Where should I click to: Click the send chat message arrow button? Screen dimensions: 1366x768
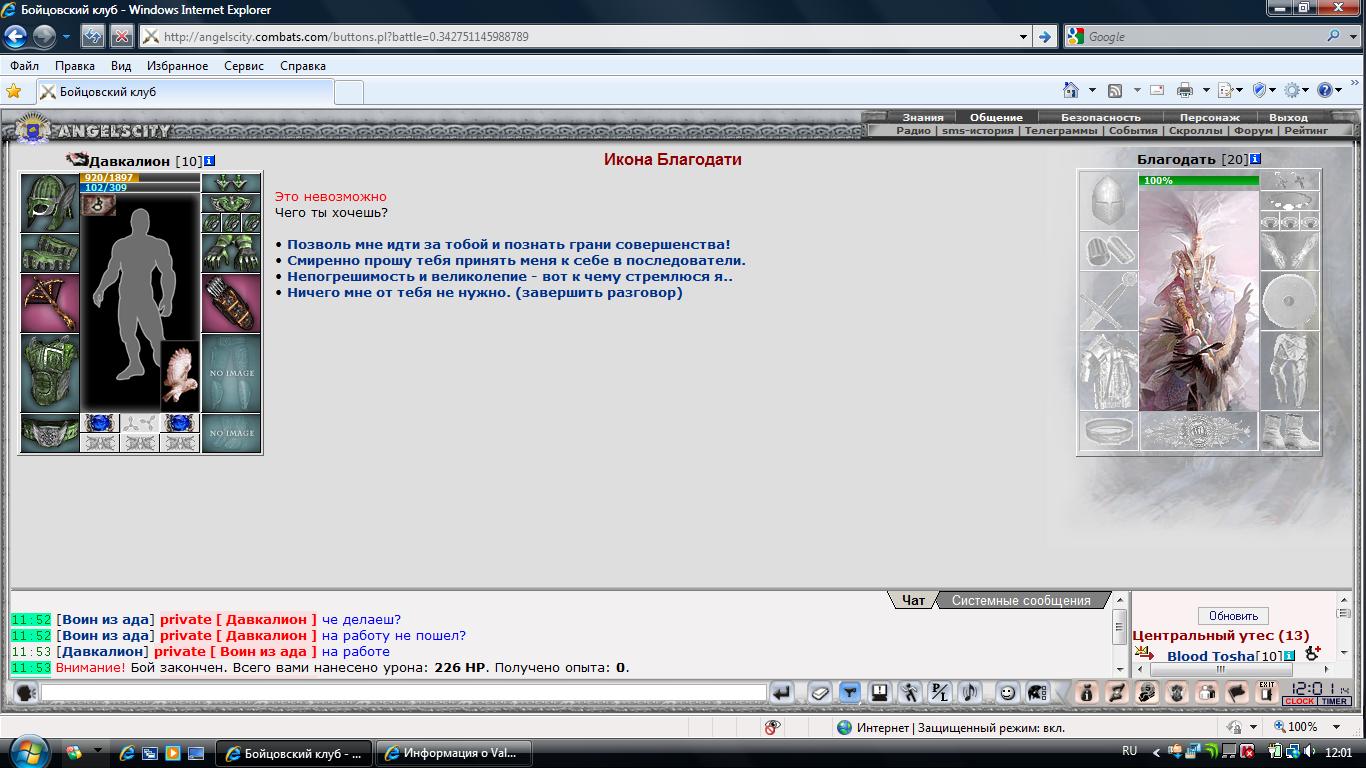pos(782,692)
